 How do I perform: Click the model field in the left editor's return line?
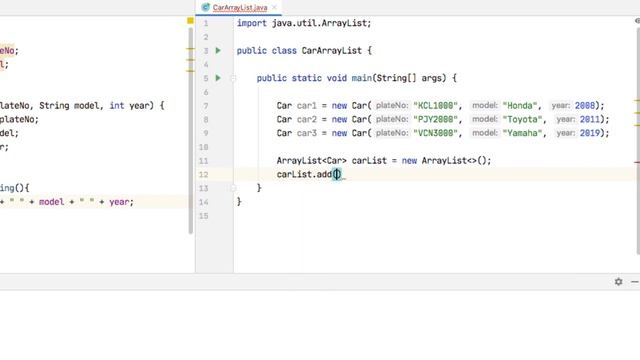(x=51, y=202)
